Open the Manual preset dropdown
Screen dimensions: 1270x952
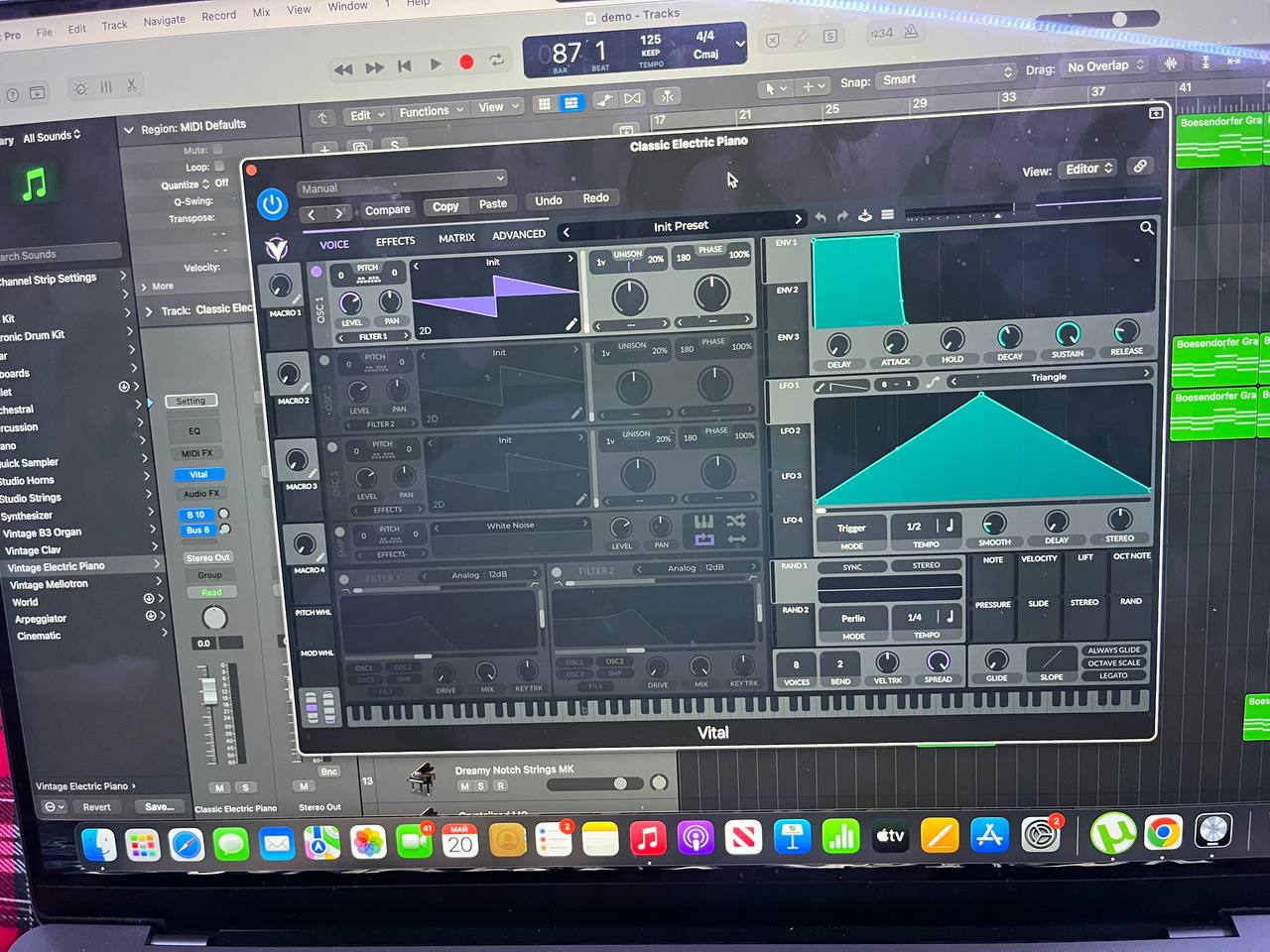click(x=402, y=182)
